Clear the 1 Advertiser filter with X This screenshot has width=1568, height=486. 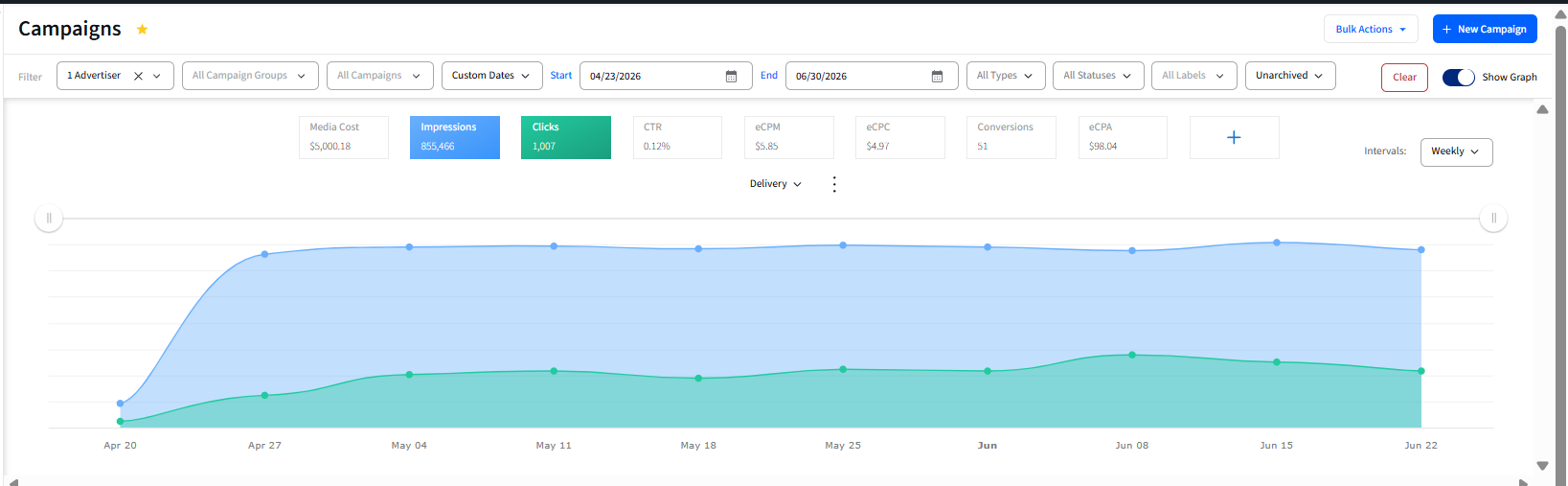point(138,76)
